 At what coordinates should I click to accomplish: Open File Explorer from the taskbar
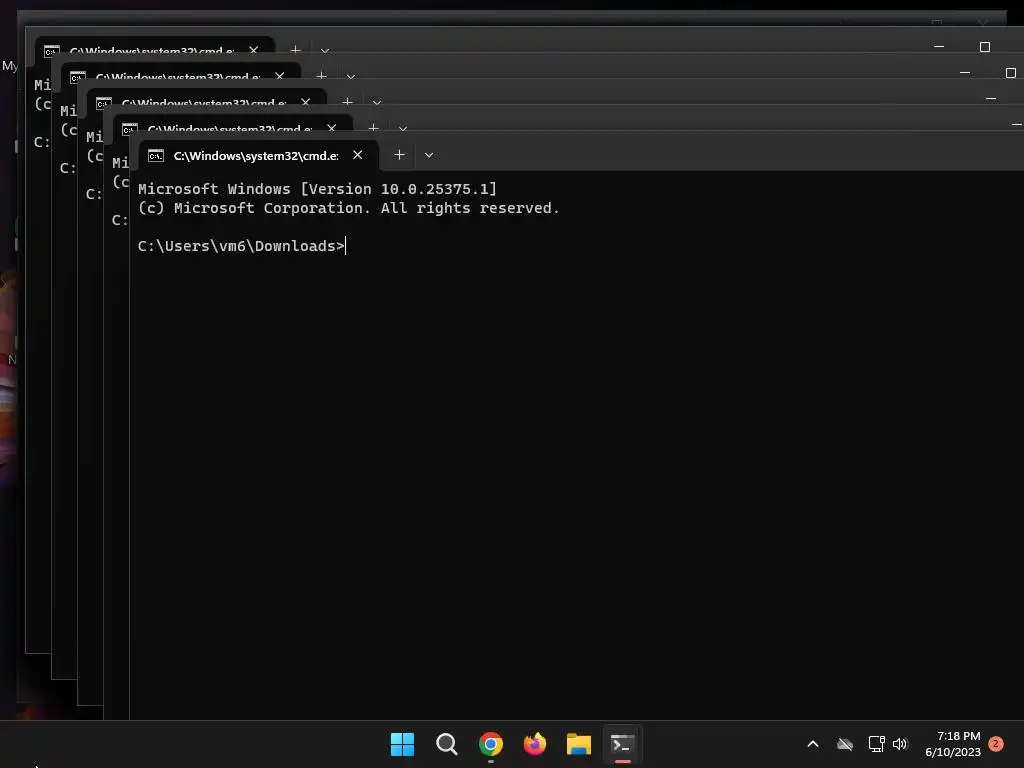579,744
